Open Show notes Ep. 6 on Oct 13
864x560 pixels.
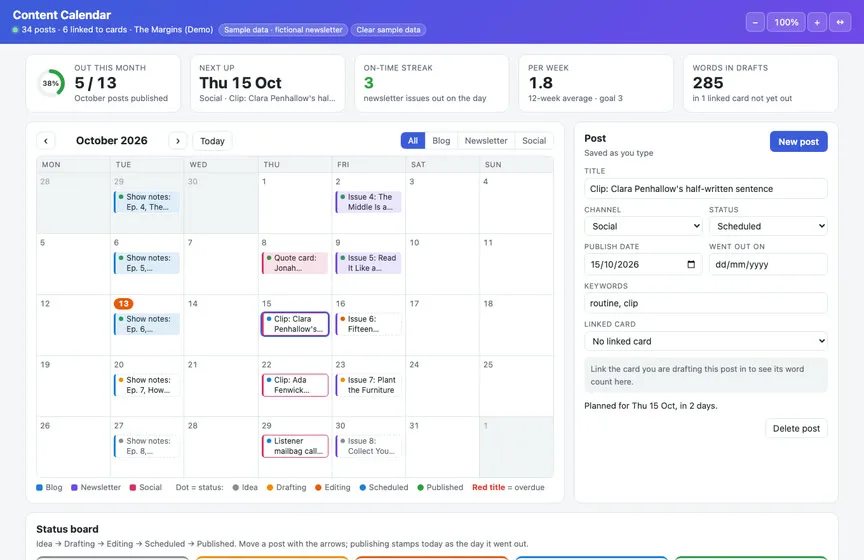click(147, 324)
